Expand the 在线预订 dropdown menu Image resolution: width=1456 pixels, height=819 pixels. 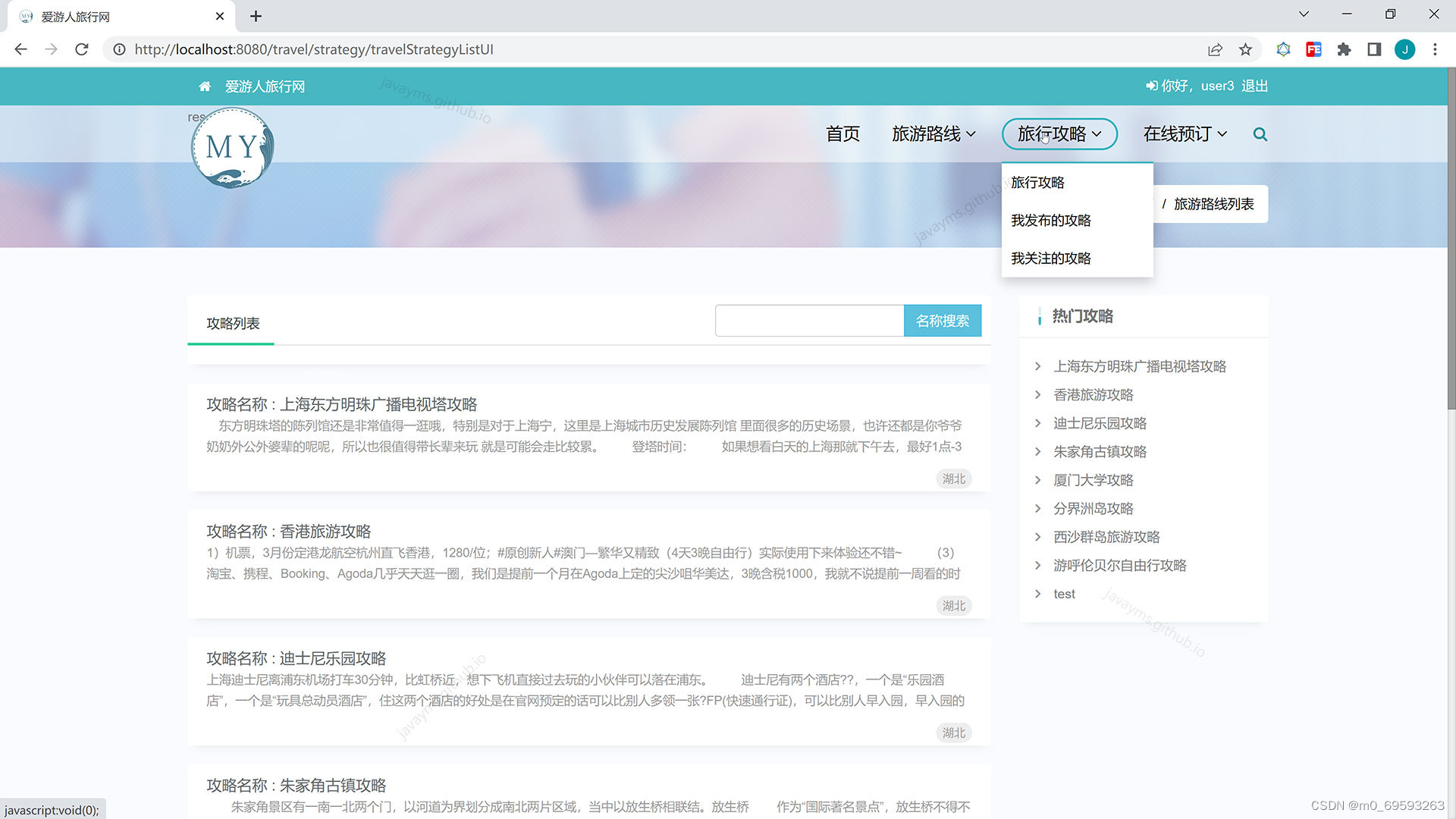pos(1185,134)
